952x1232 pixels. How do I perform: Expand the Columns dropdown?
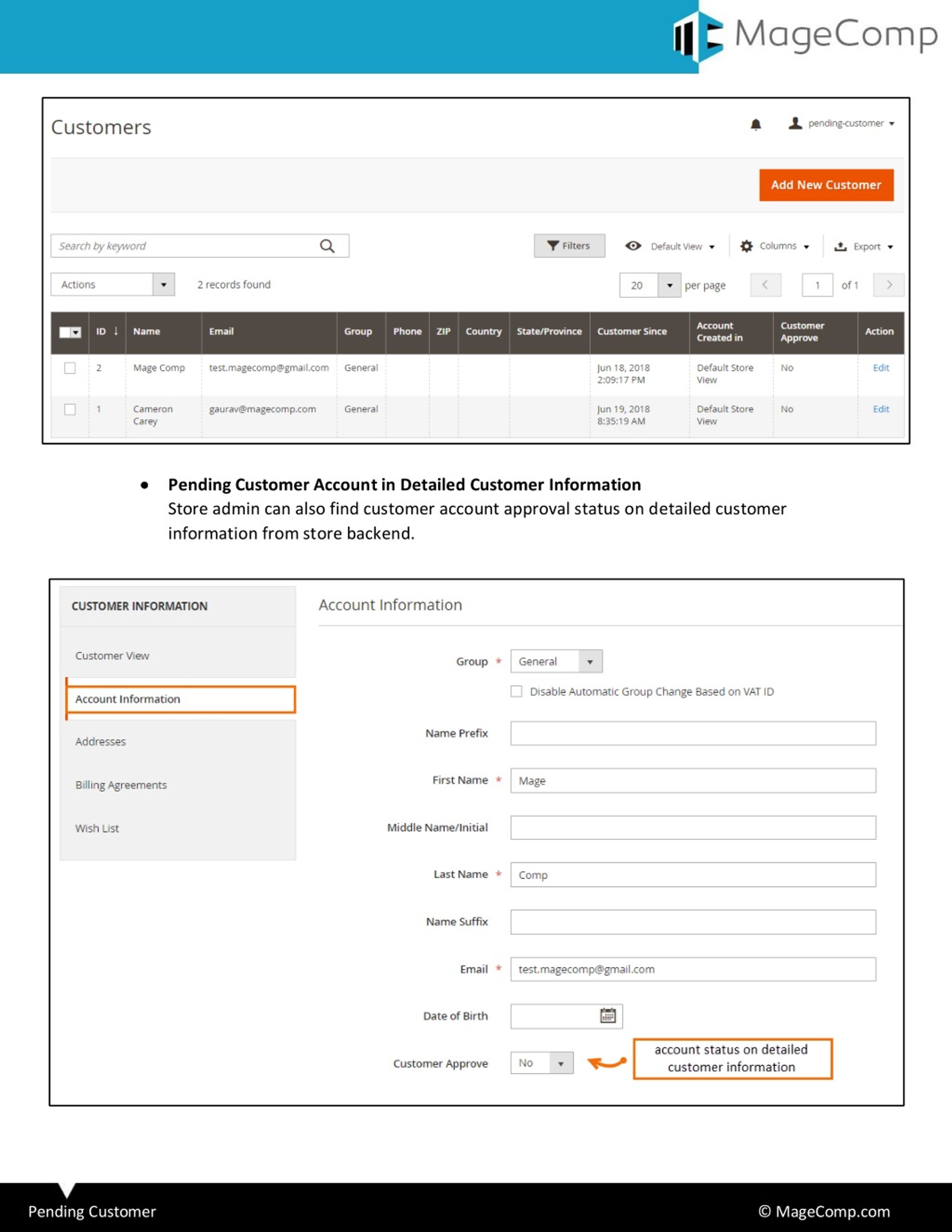click(784, 246)
